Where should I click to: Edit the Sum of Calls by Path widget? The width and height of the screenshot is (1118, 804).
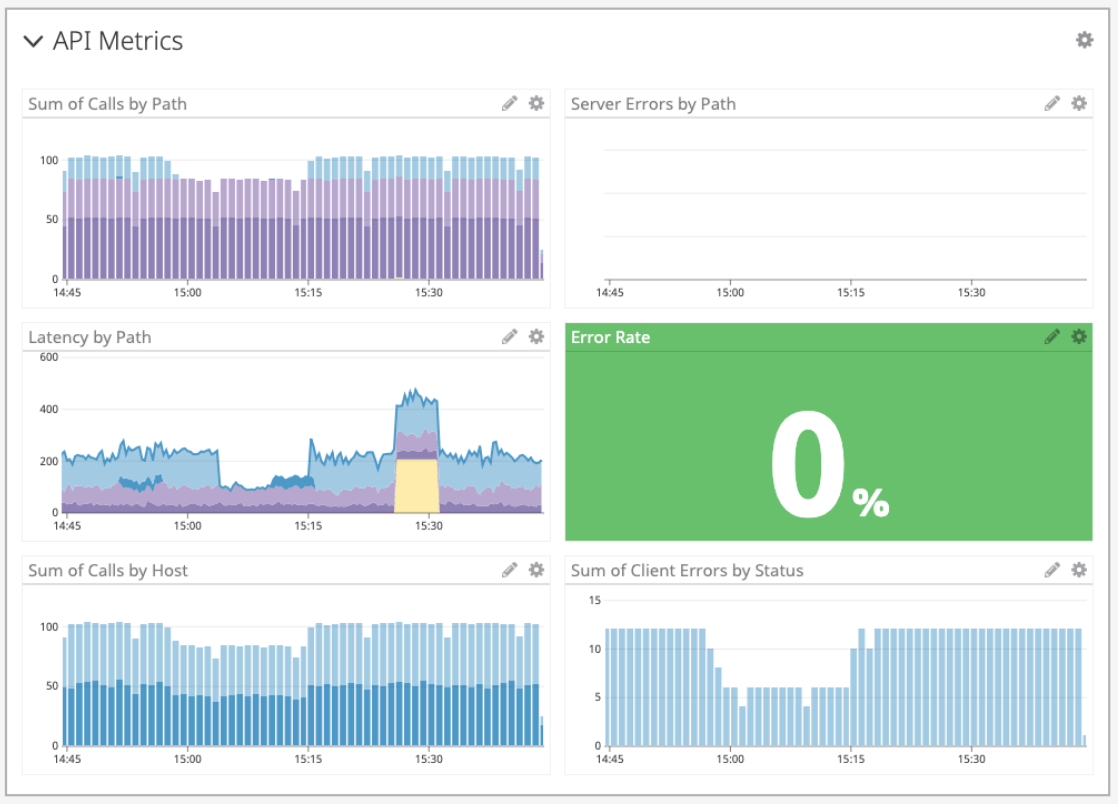click(509, 104)
